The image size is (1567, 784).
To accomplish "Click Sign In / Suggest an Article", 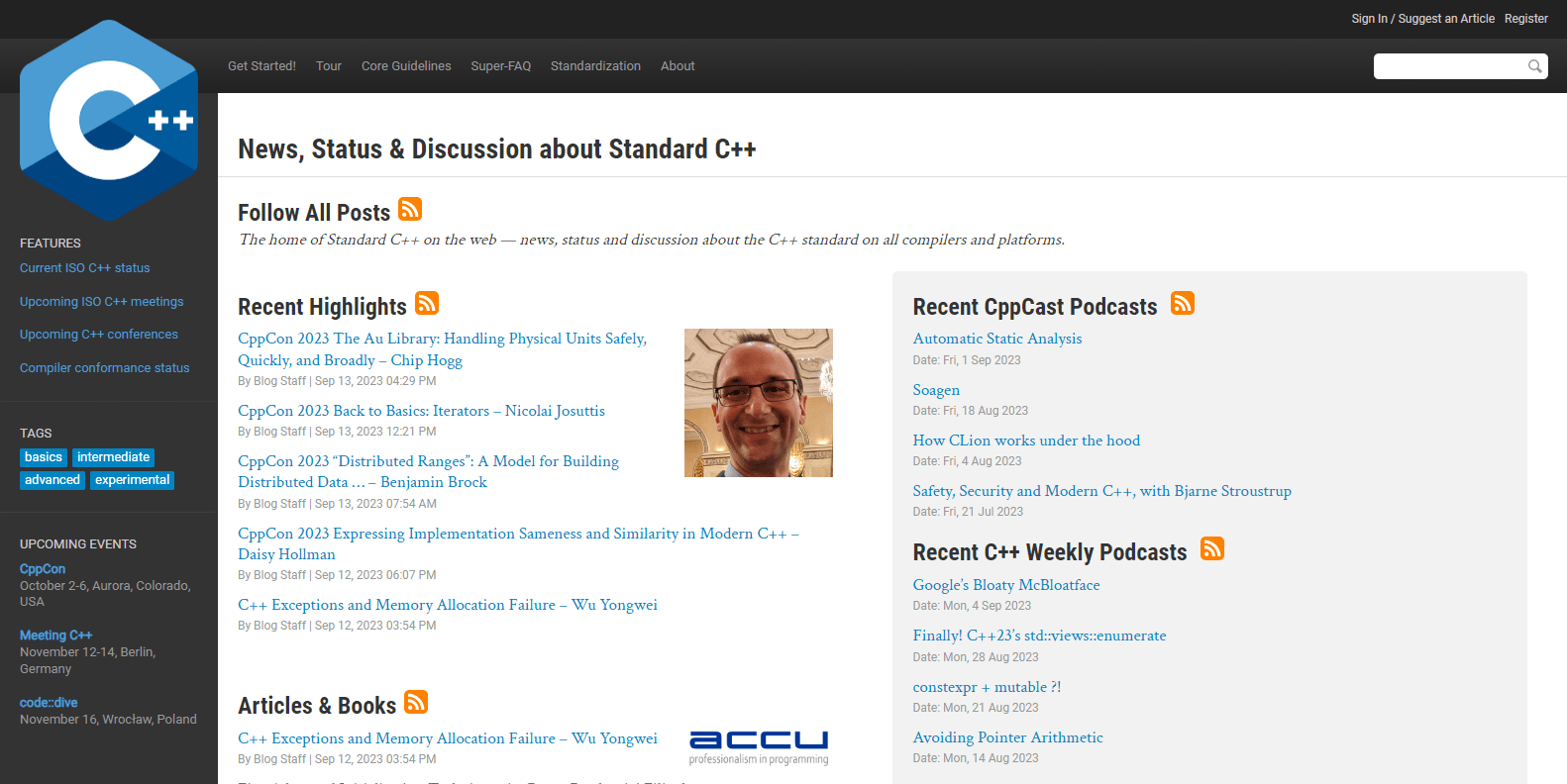I will coord(1422,19).
